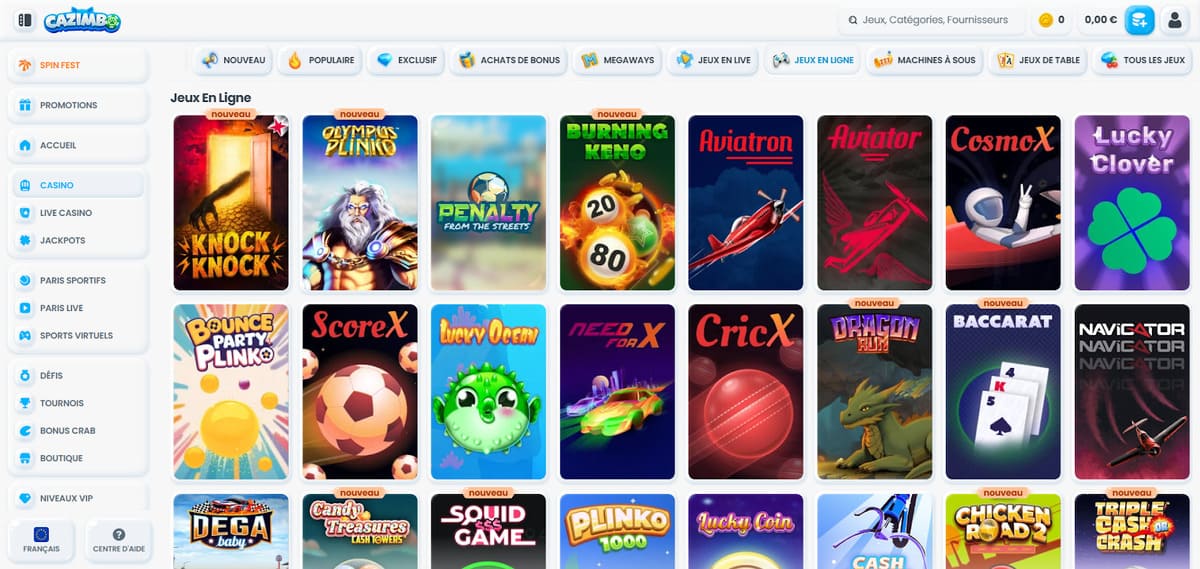Click the Bonus Crab icon
1200x569 pixels.
click(x=25, y=431)
